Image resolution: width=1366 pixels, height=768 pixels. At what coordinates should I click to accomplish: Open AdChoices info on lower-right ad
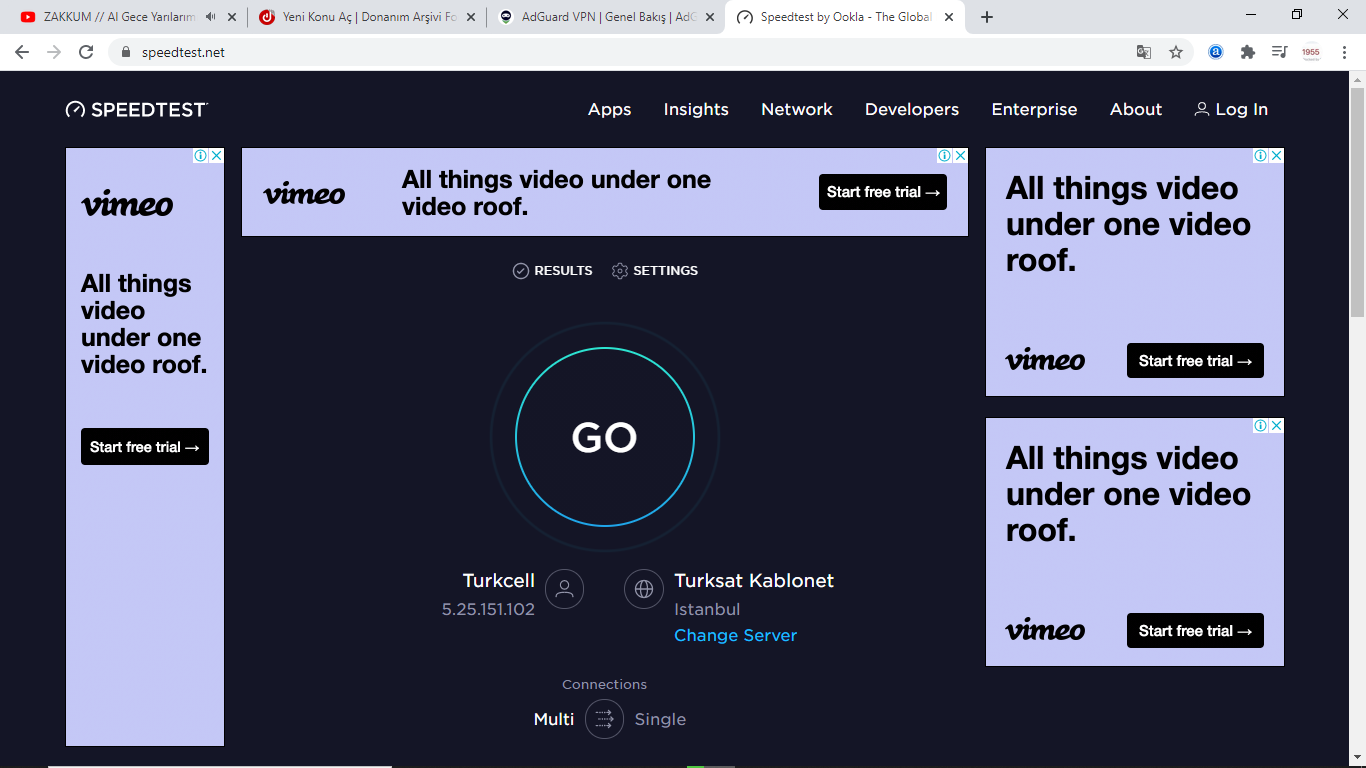[x=1261, y=426]
